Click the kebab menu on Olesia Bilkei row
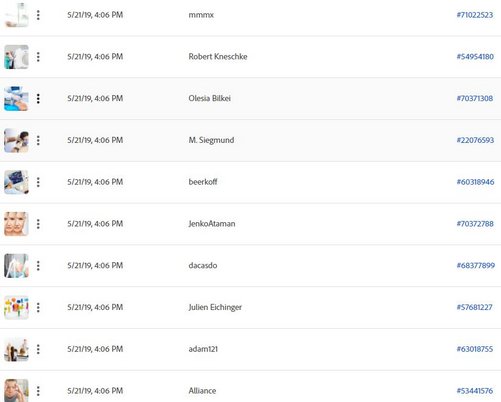 [x=38, y=99]
